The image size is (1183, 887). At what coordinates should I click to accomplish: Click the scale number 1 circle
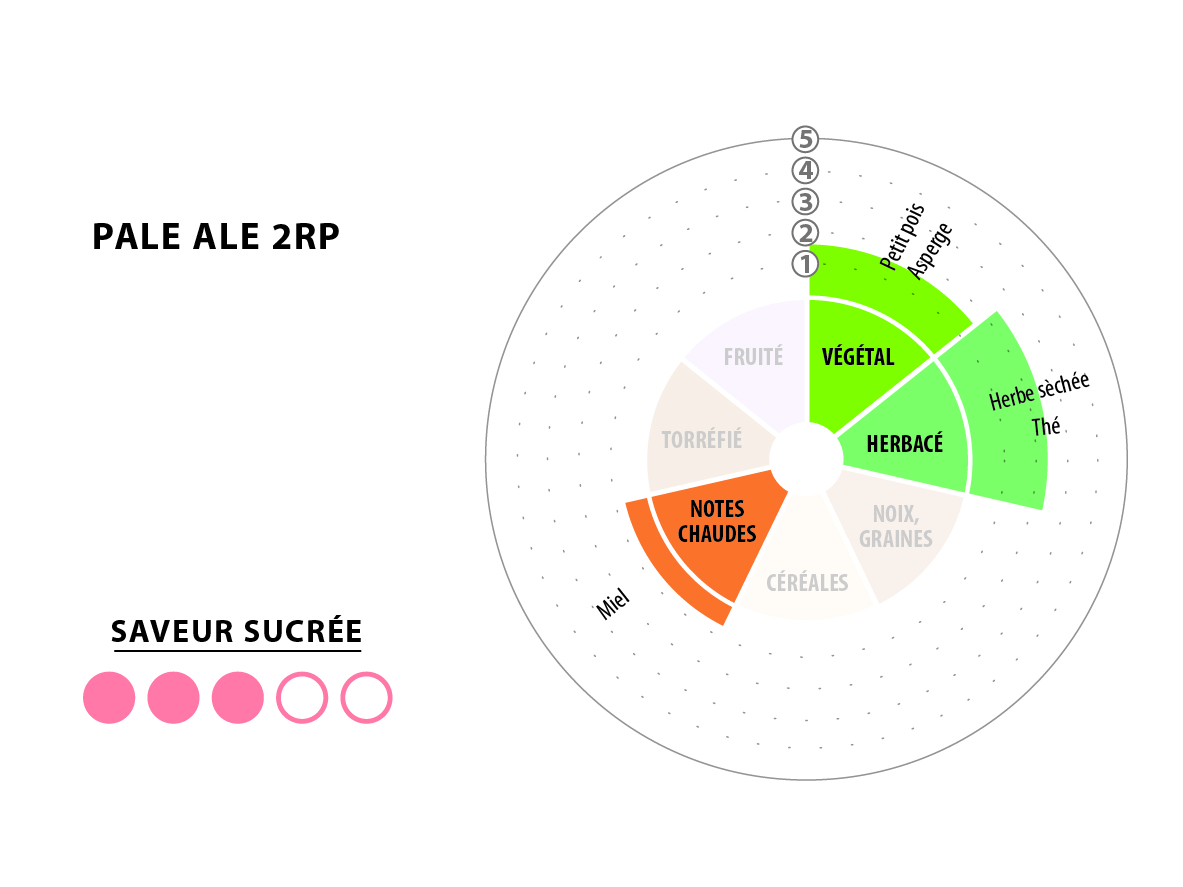click(x=805, y=264)
